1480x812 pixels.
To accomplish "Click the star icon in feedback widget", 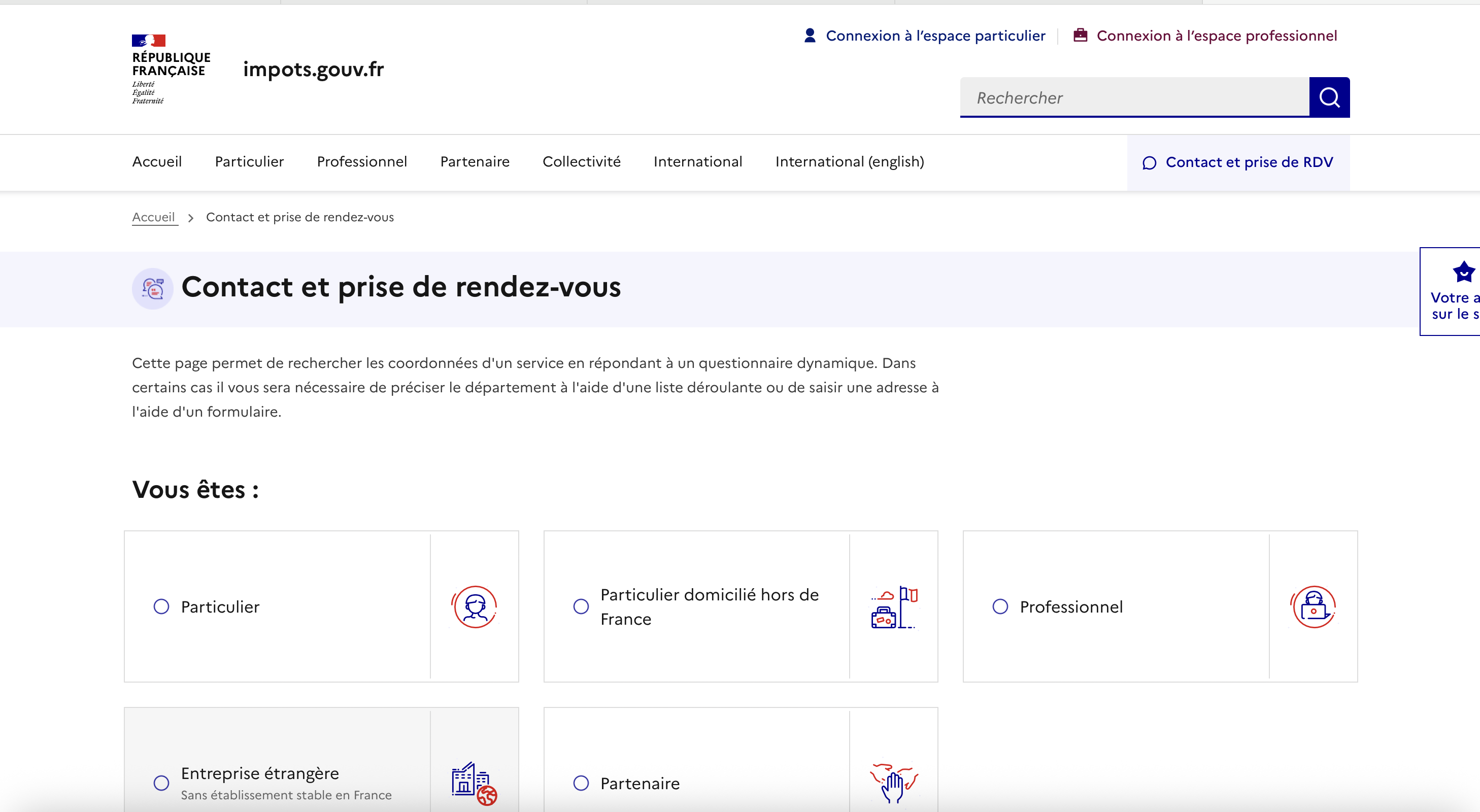I will click(1463, 272).
